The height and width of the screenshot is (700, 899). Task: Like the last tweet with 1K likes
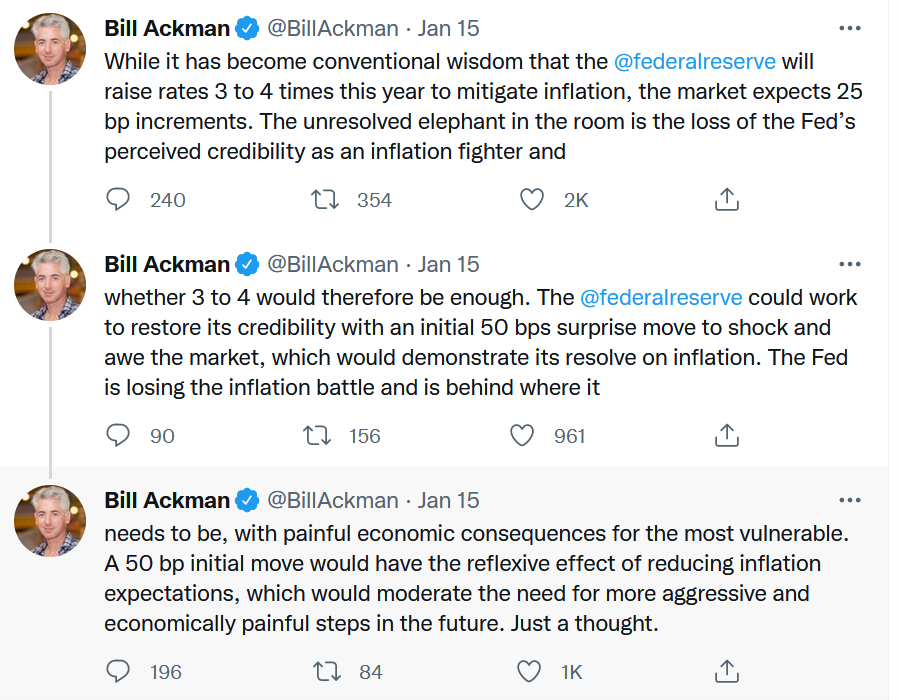click(x=532, y=672)
